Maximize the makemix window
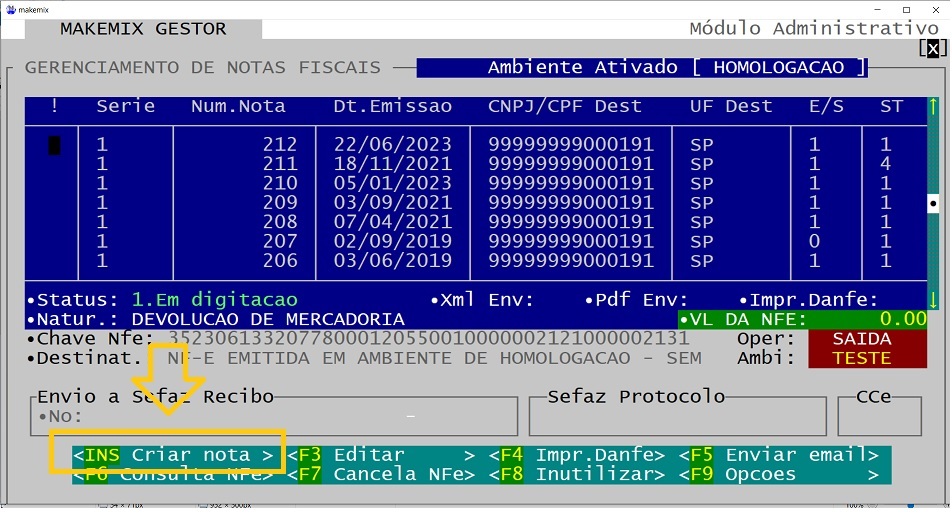This screenshot has height=516, width=952. click(x=906, y=10)
